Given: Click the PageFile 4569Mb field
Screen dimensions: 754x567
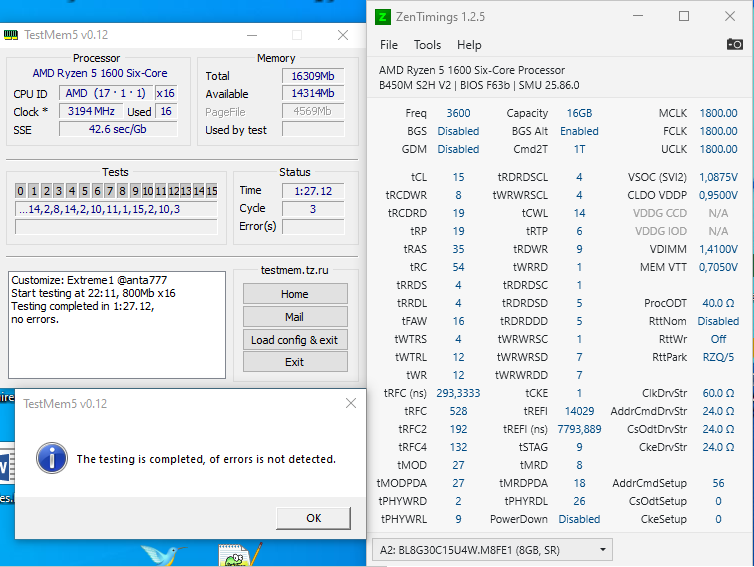Looking at the screenshot, I should tap(313, 111).
